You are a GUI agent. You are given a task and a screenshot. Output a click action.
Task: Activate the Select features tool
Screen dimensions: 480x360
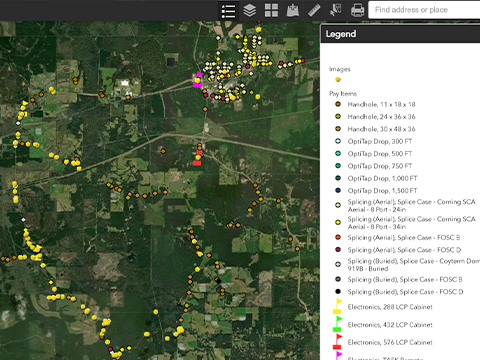[336, 10]
